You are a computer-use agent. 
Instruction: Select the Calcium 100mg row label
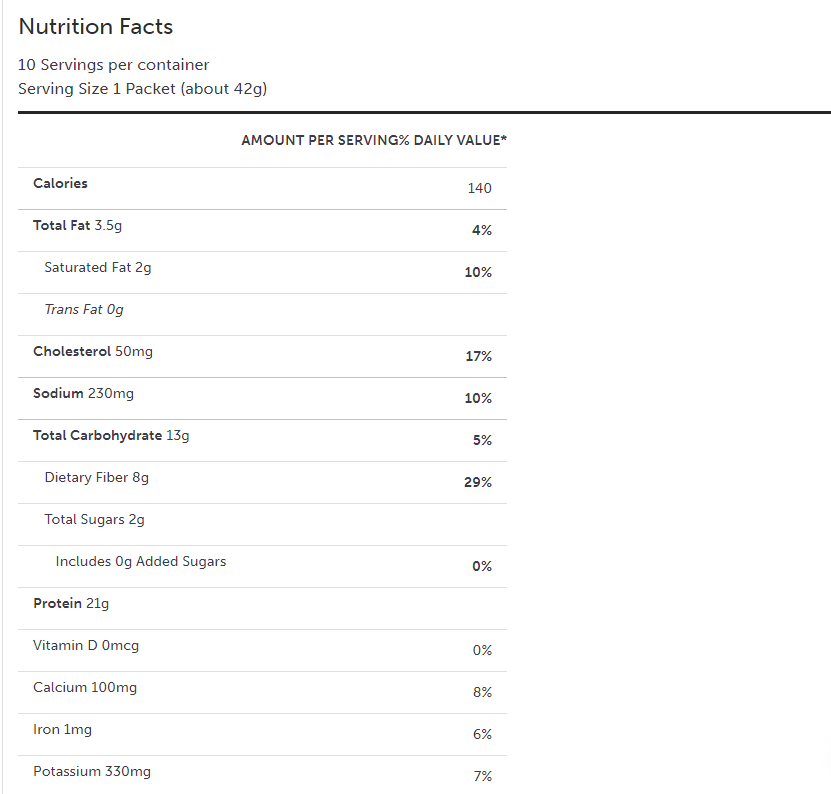click(x=85, y=687)
